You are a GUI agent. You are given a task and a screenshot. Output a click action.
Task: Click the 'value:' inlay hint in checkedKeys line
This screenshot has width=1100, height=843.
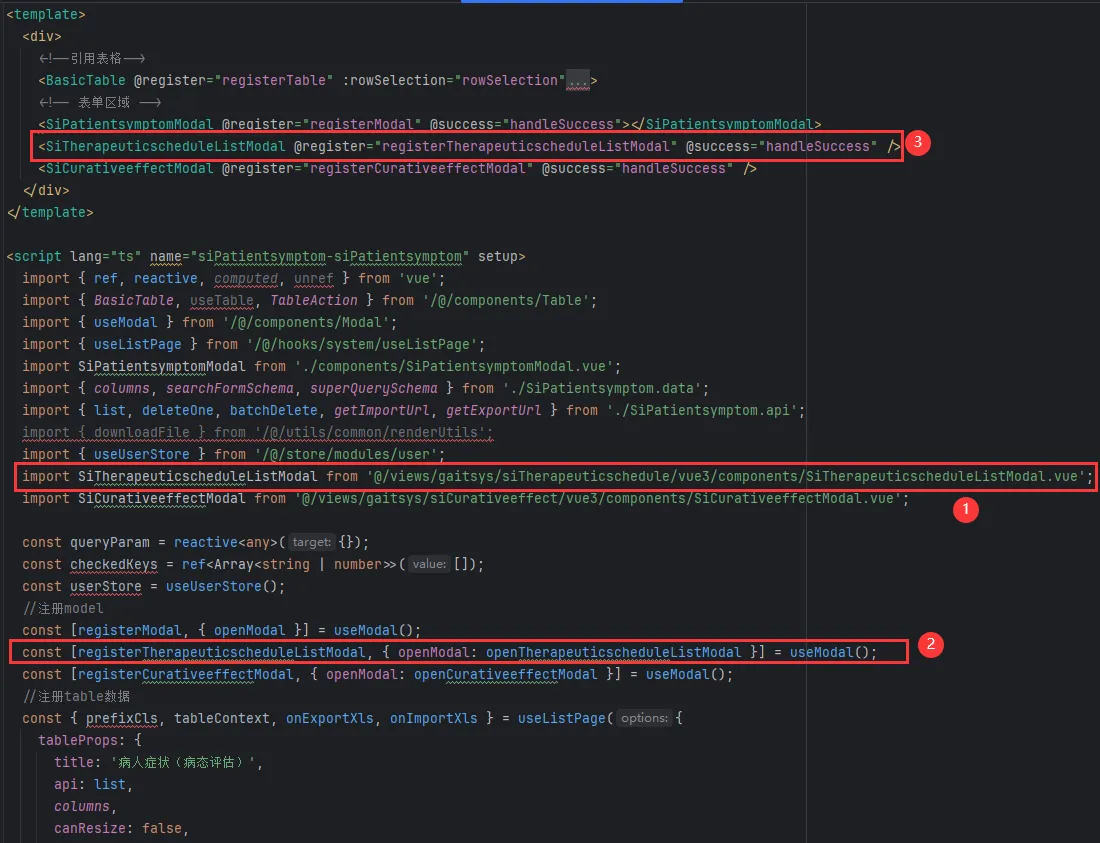[x=428, y=564]
